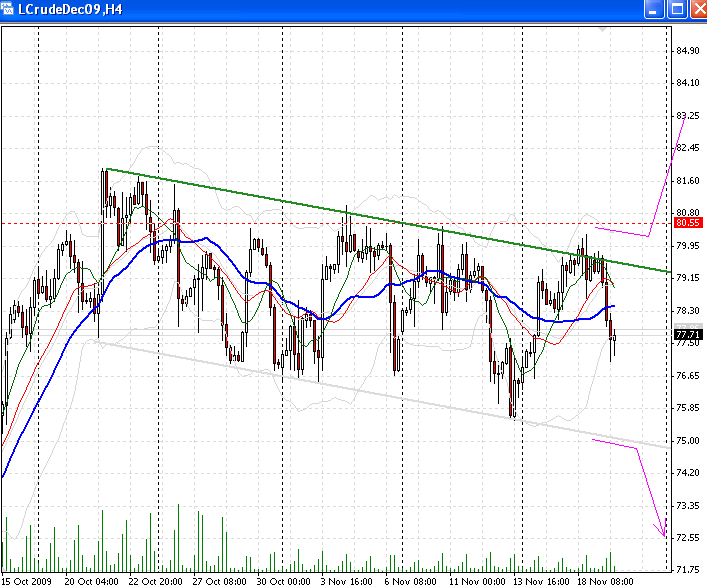
Task: Click the 30 Oct 00:00 time label
Action: pyautogui.click(x=284, y=582)
